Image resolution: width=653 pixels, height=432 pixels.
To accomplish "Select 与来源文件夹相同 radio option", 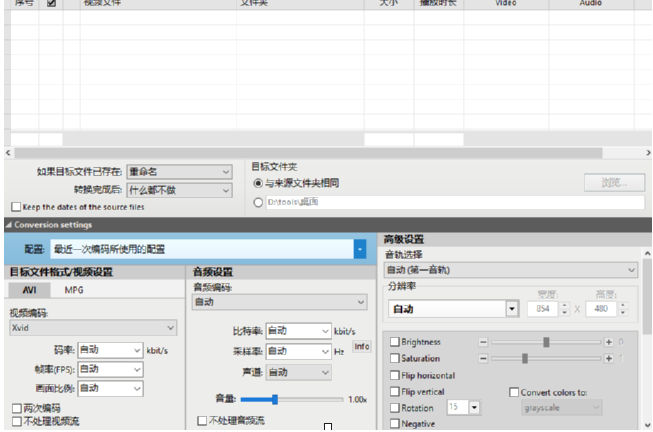I will (x=258, y=183).
